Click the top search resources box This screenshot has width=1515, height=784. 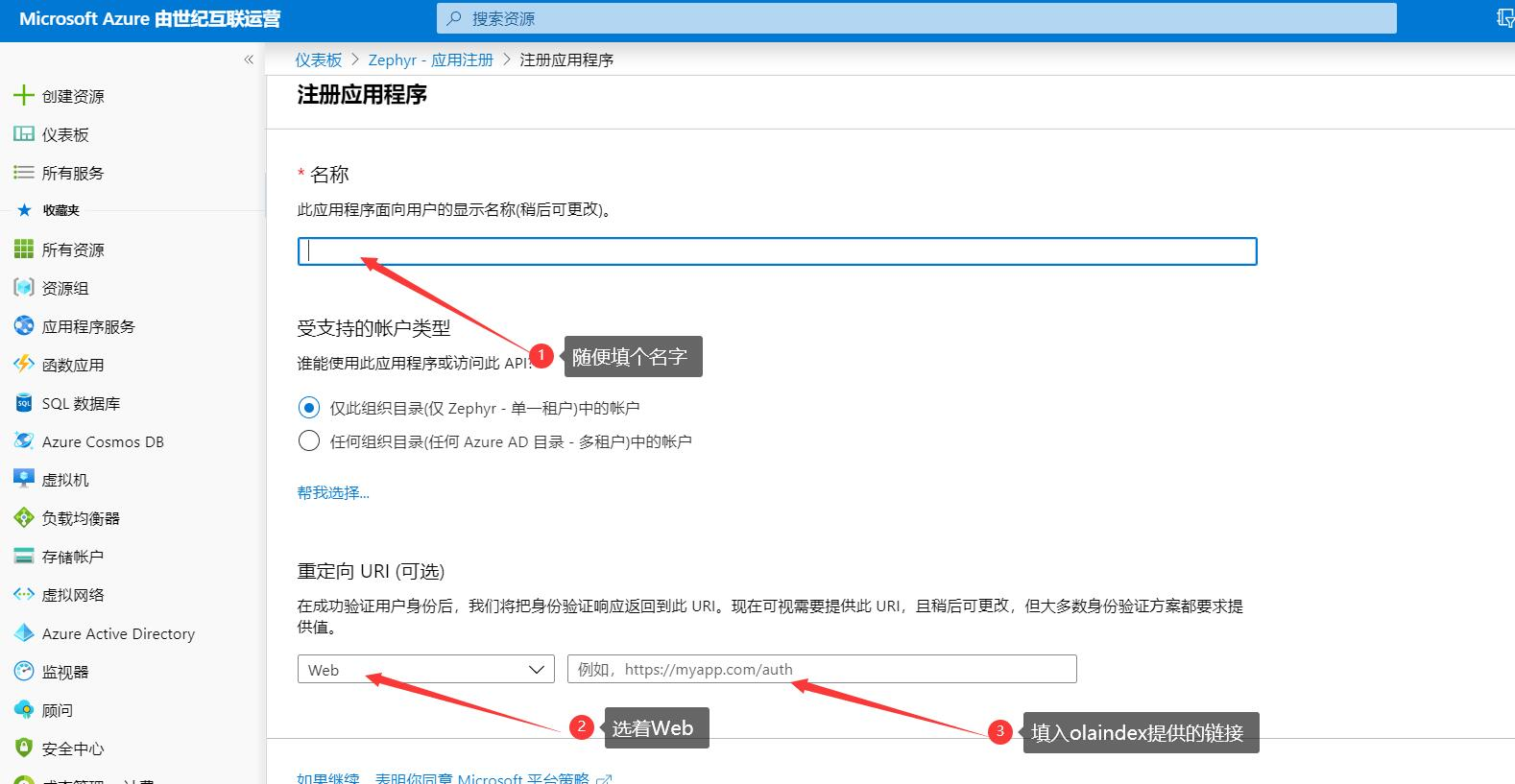916,18
